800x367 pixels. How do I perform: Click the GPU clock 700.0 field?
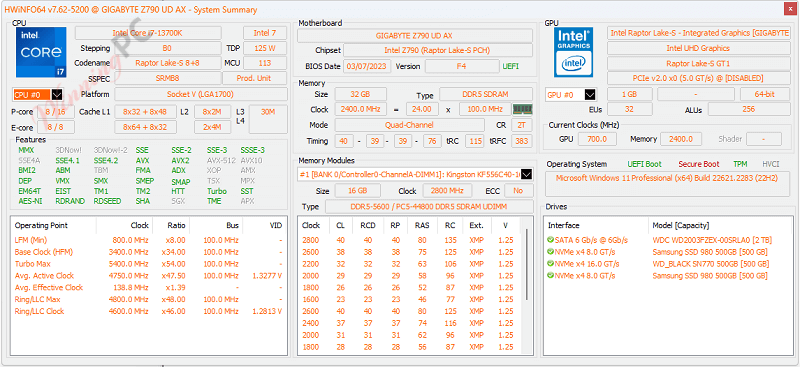[x=596, y=139]
